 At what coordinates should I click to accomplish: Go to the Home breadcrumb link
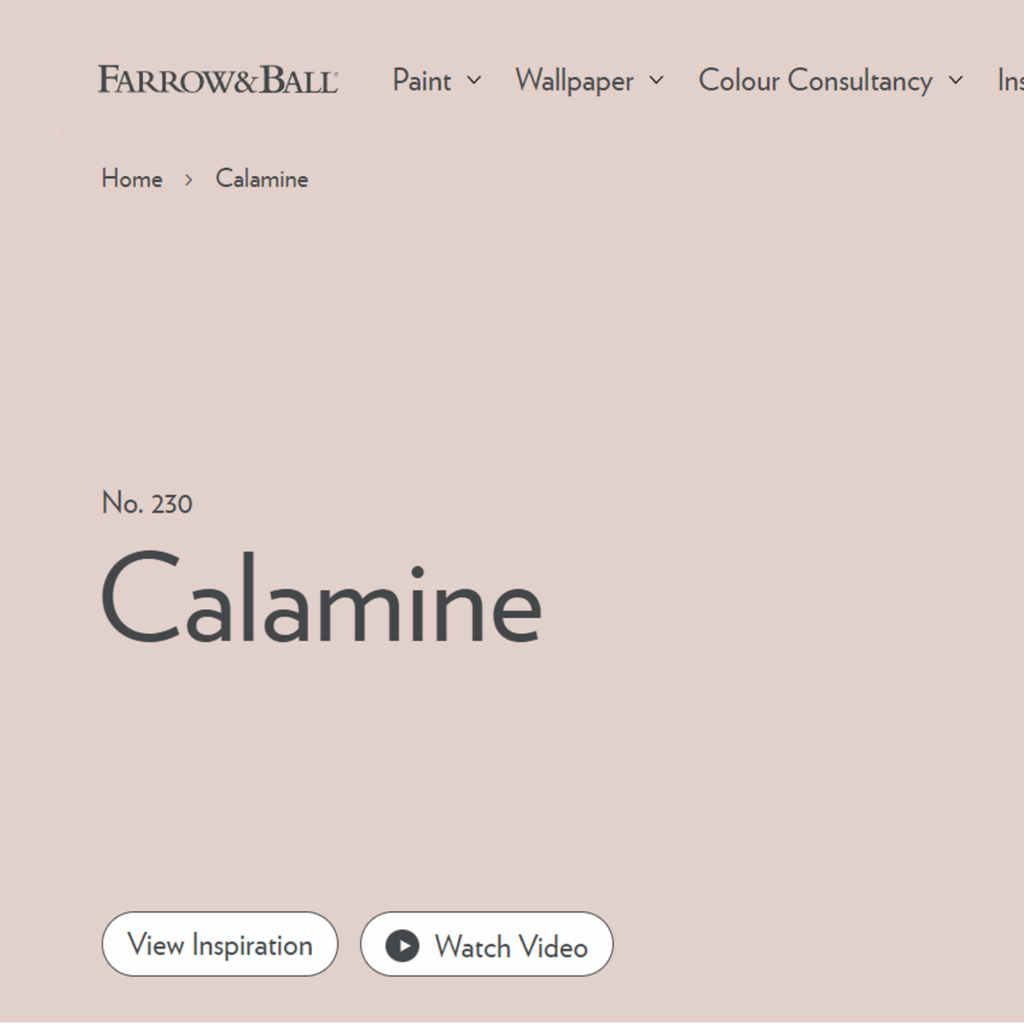click(132, 179)
